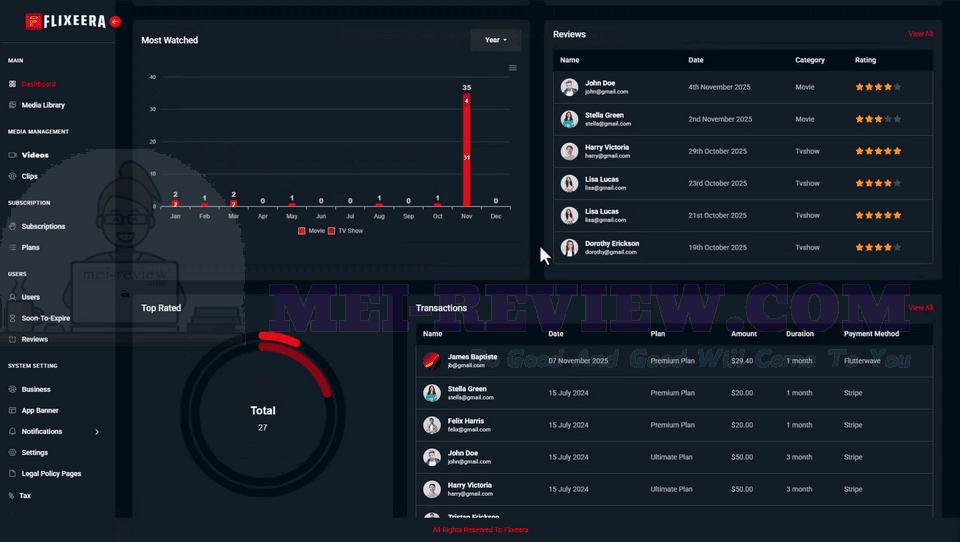Click the Plans list icon
Image resolution: width=960 pixels, height=542 pixels.
click(12, 247)
